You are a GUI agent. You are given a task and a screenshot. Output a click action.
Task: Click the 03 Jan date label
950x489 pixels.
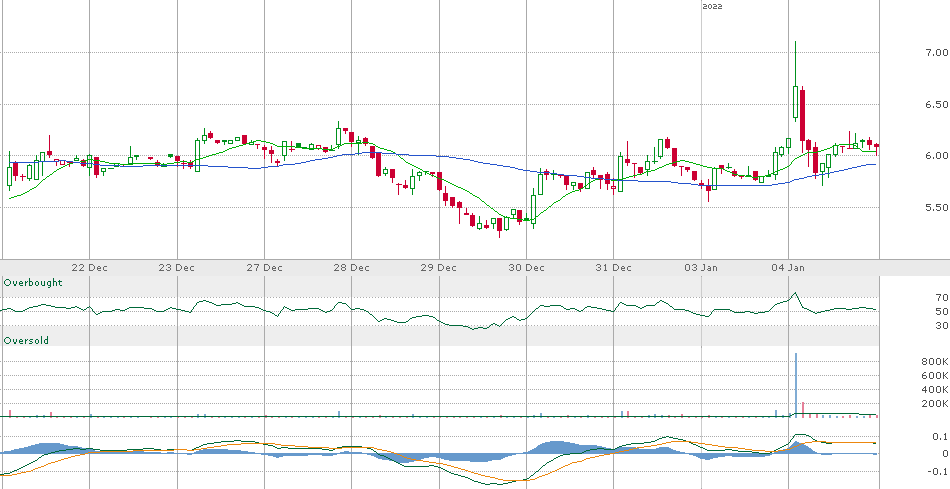point(702,267)
